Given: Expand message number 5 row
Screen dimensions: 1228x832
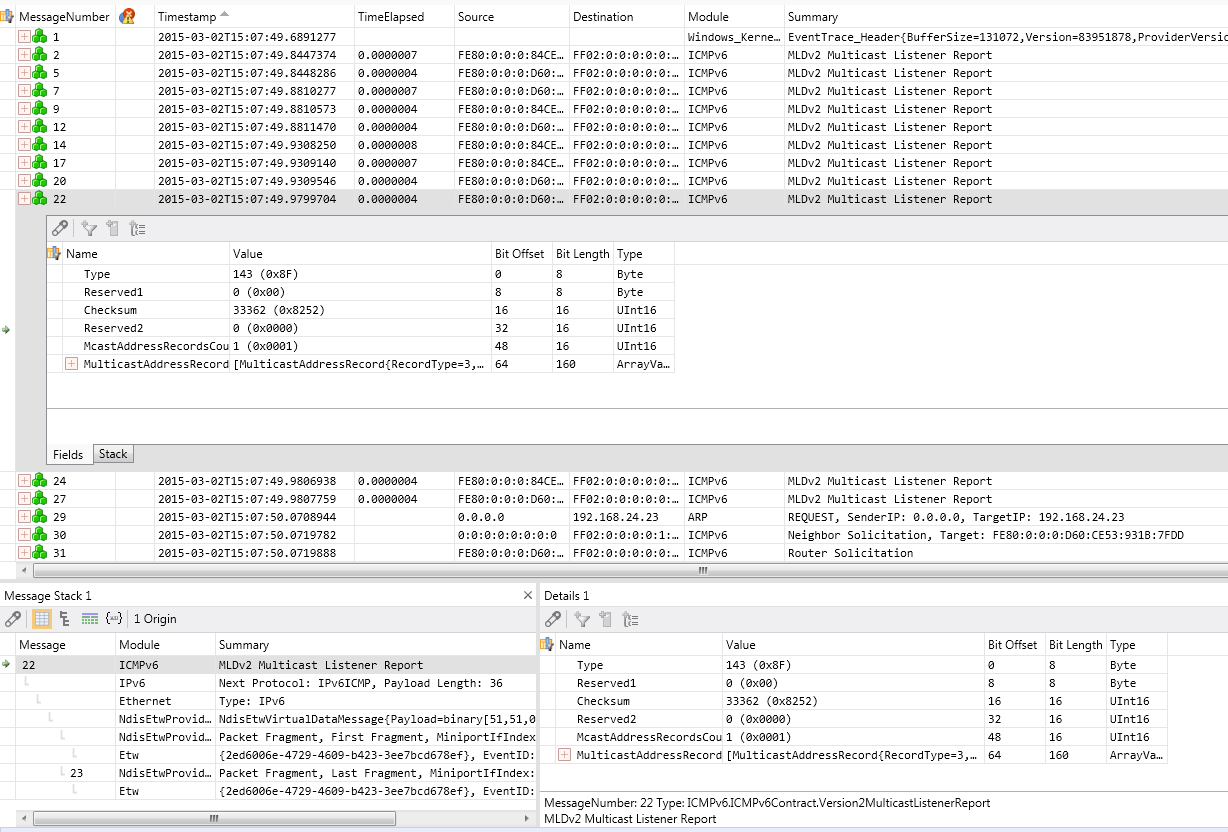Looking at the screenshot, I should pyautogui.click(x=24, y=73).
